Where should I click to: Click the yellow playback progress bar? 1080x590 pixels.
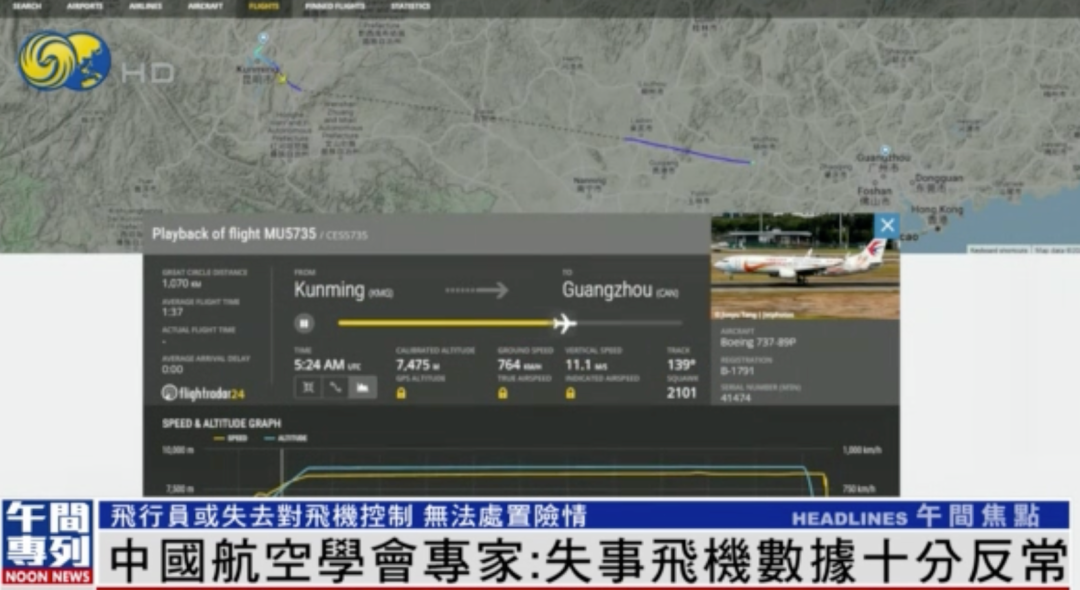[x=446, y=323]
